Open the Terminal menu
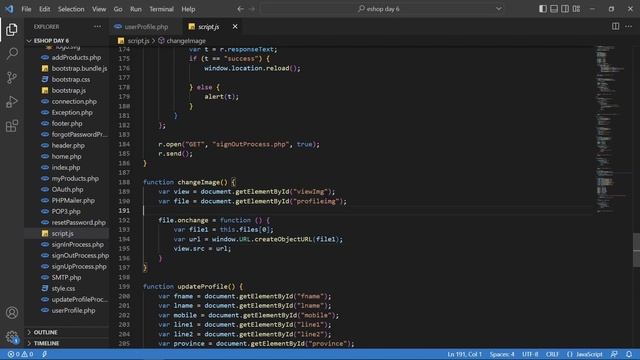Image resolution: width=640 pixels, height=360 pixels. point(161,9)
